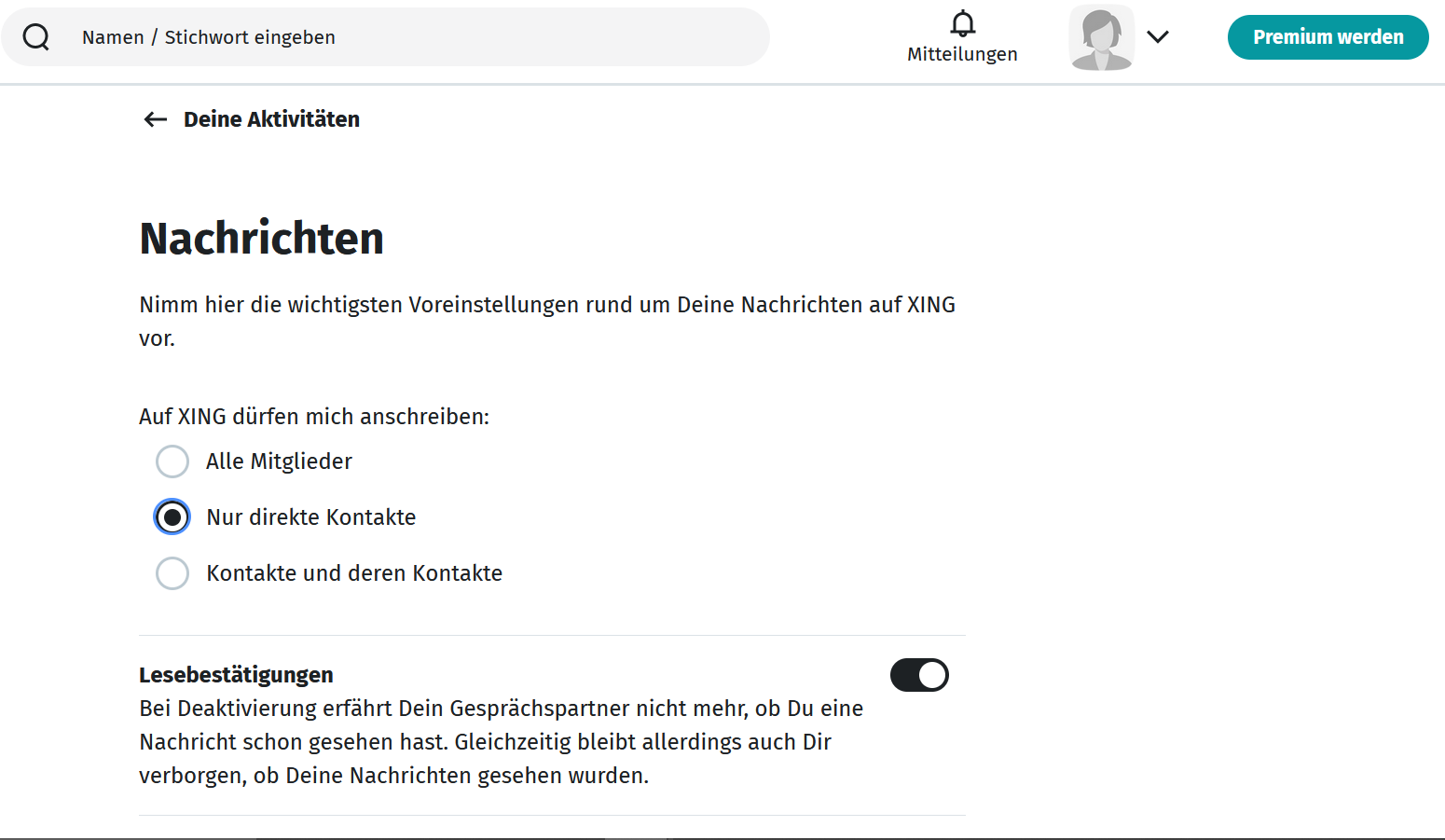Select the Alle Mitglieder radio button
The height and width of the screenshot is (840, 1445).
coord(172,461)
